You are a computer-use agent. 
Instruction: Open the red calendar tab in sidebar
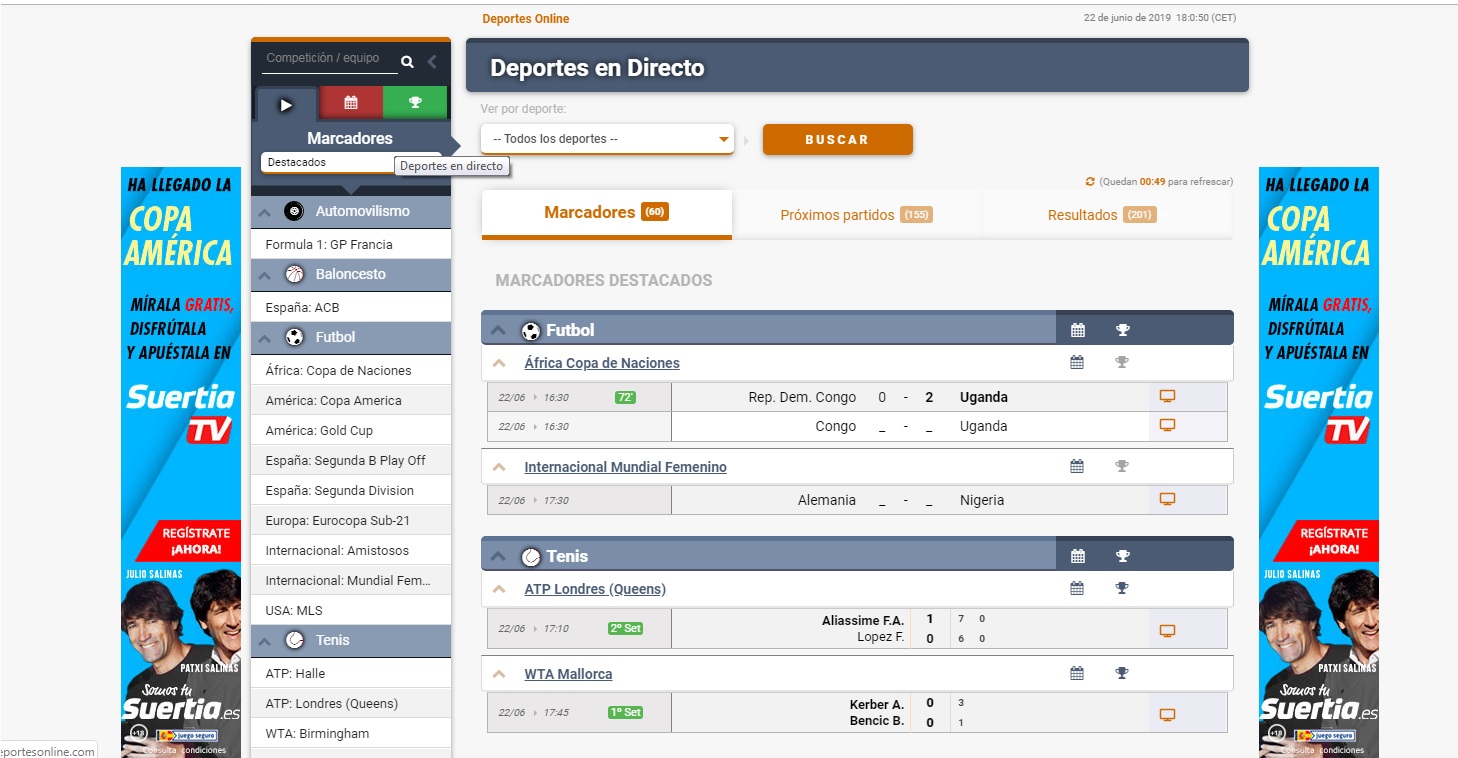click(x=350, y=103)
